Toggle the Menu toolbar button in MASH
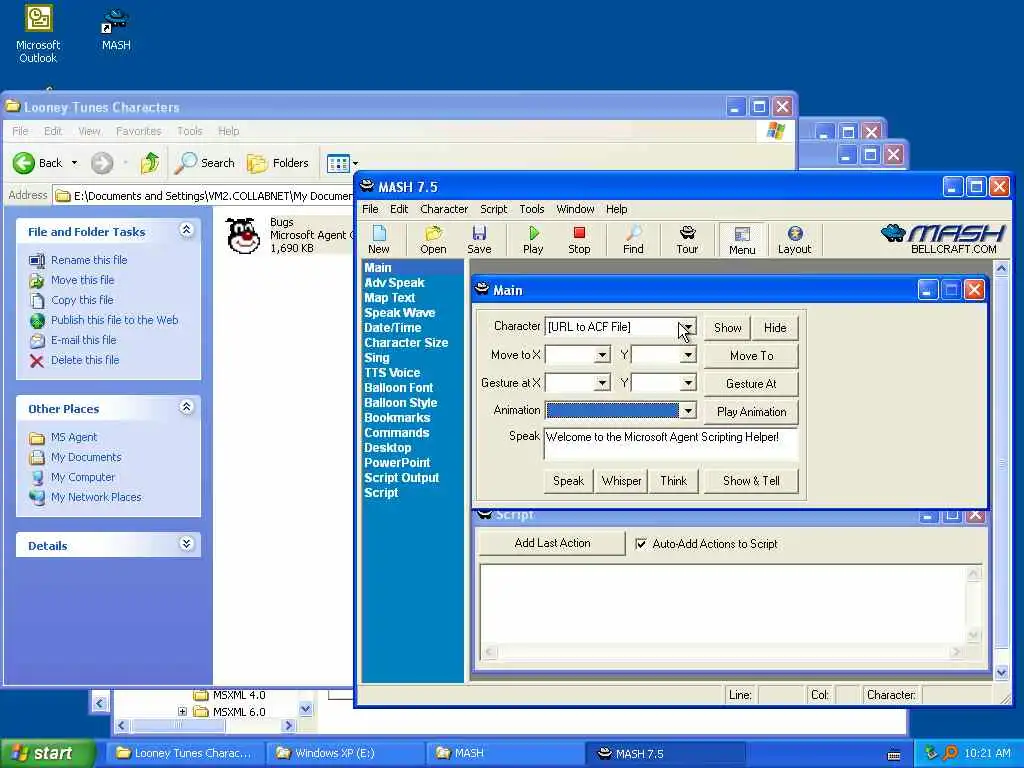Viewport: 1024px width, 768px height. click(x=742, y=240)
